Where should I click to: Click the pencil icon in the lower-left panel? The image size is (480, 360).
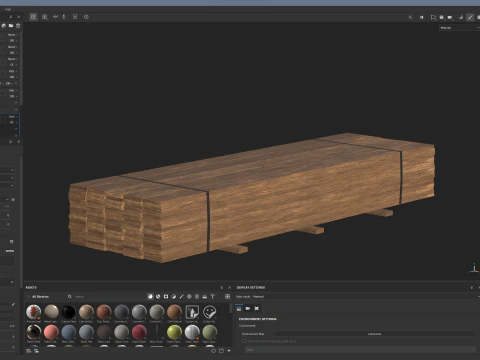(x=13, y=304)
